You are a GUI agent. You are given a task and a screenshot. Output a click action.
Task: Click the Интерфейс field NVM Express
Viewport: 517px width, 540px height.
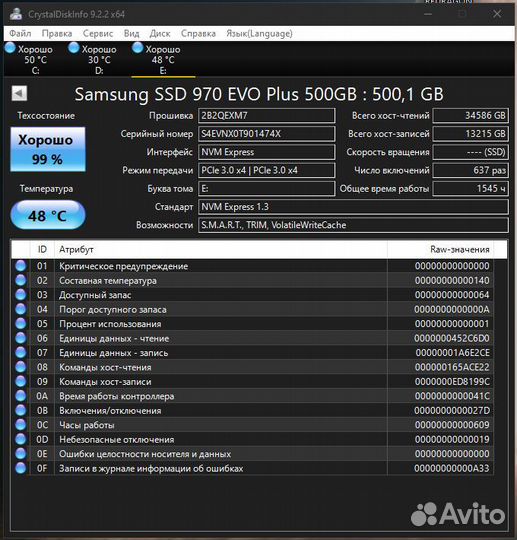coord(267,152)
